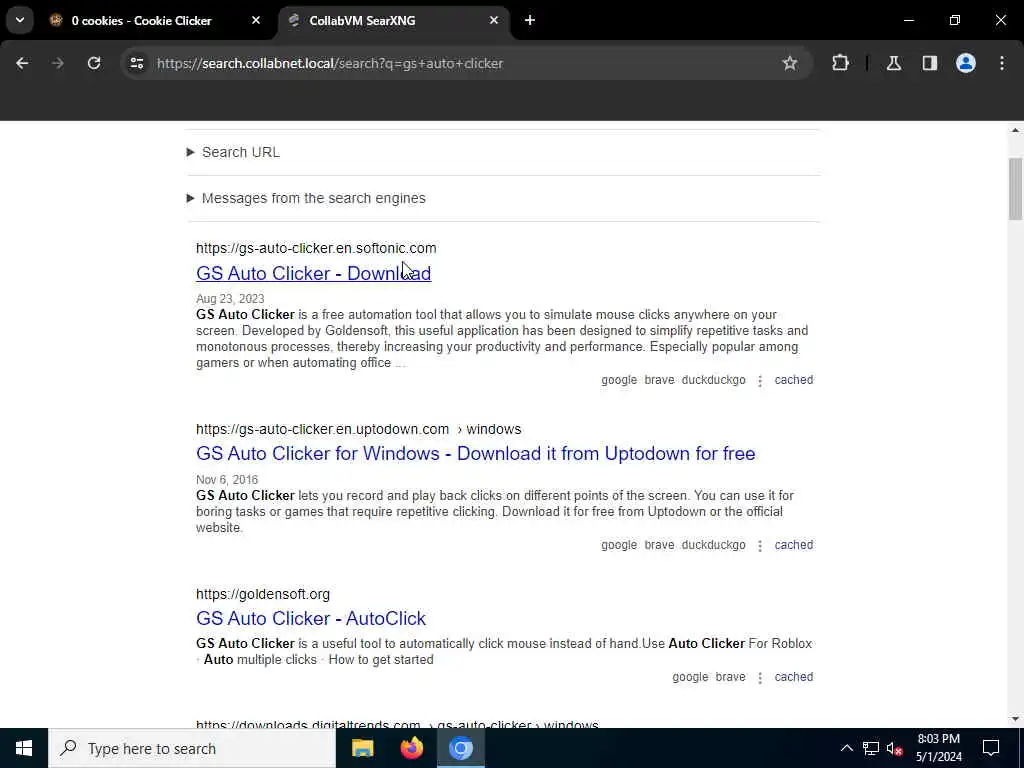Open cached version of Softonic result
Image resolution: width=1024 pixels, height=768 pixels.
tap(793, 380)
